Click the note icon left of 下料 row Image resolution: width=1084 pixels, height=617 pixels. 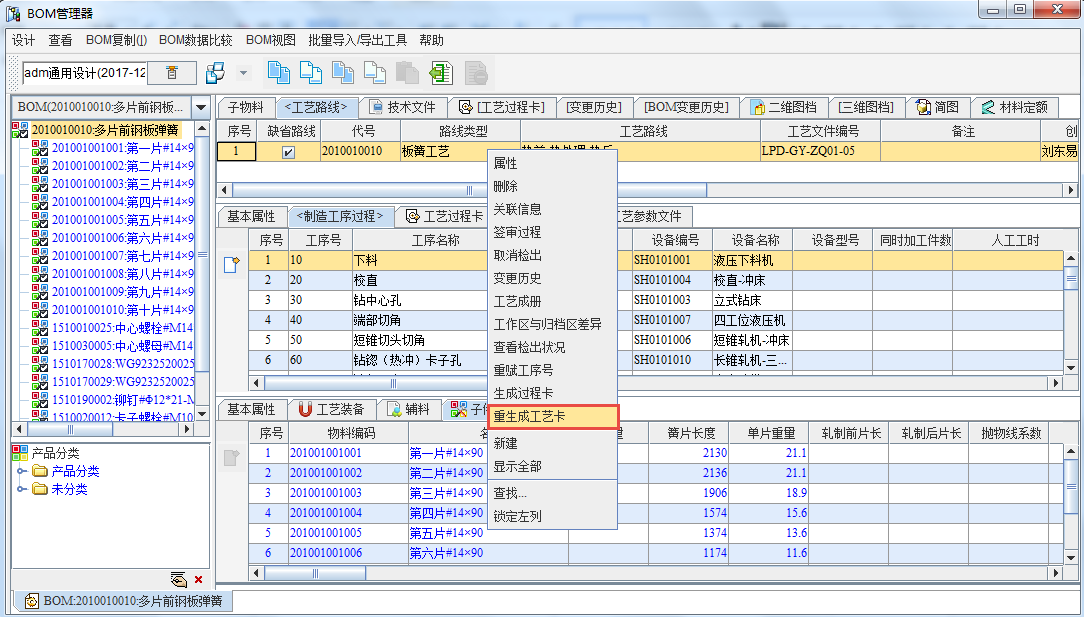point(231,263)
